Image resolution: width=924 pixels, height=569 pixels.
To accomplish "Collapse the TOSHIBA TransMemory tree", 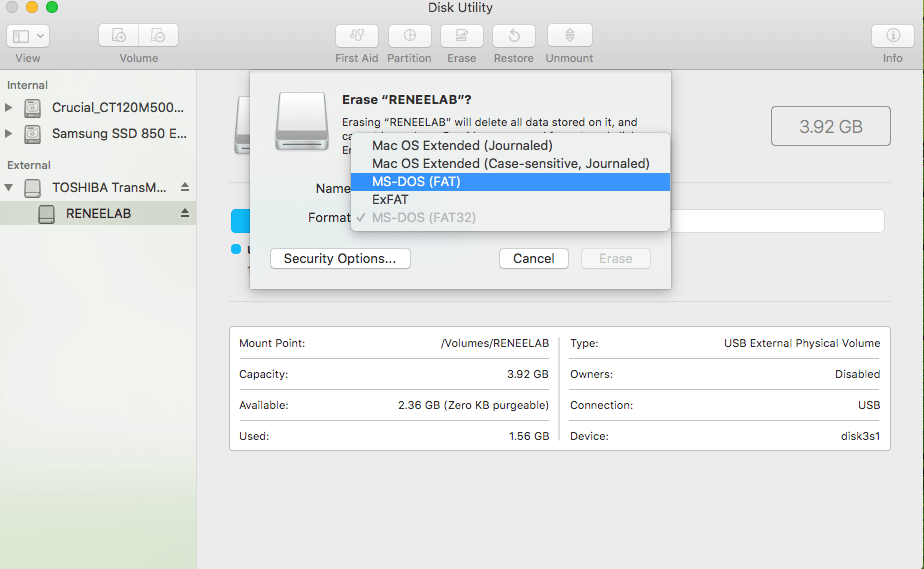I will point(9,187).
